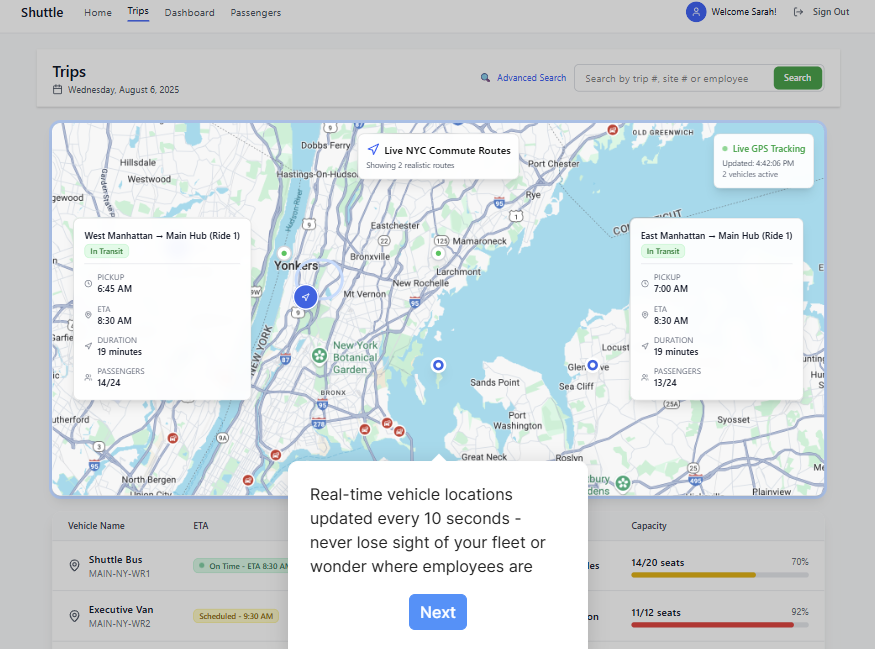Screen dimensions: 875x649
Task: Click the Capacity column header
Action: (648, 526)
